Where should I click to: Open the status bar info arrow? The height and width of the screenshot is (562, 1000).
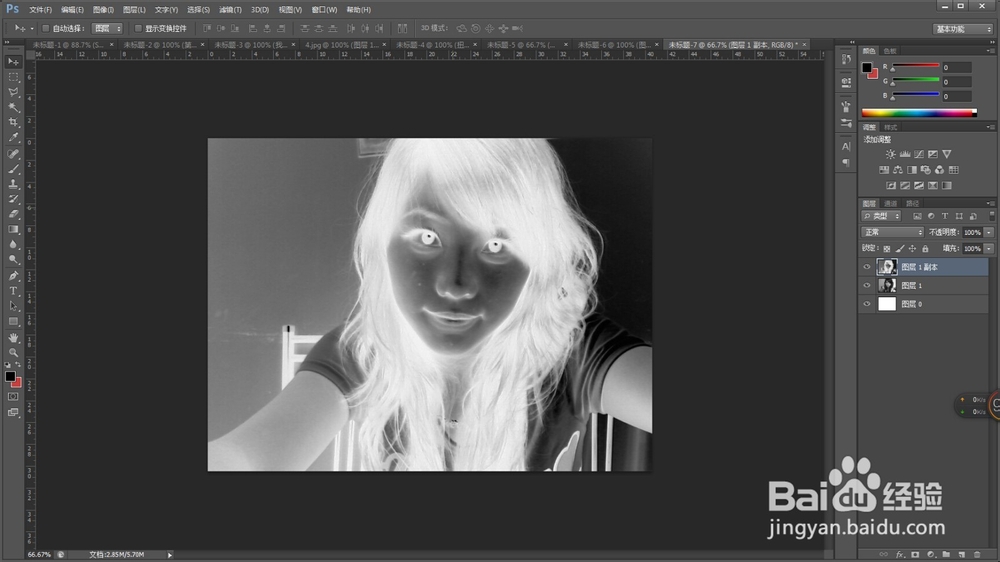(170, 555)
